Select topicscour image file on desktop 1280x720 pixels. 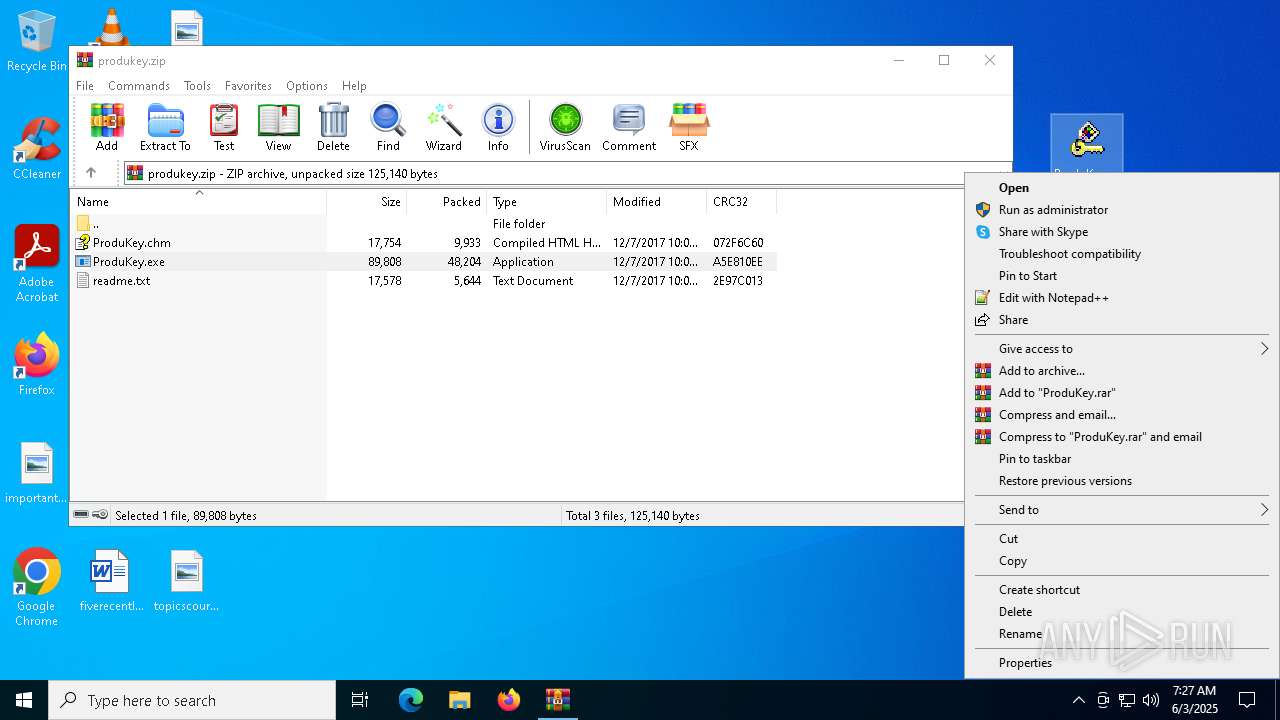pyautogui.click(x=186, y=581)
